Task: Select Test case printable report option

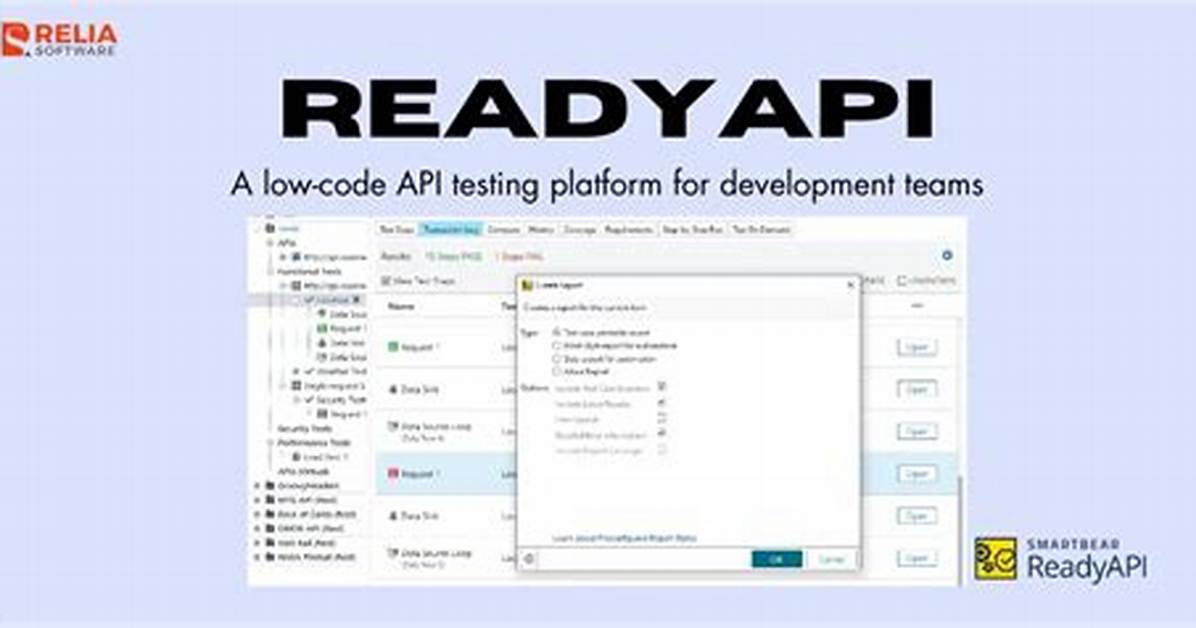Action: point(557,333)
